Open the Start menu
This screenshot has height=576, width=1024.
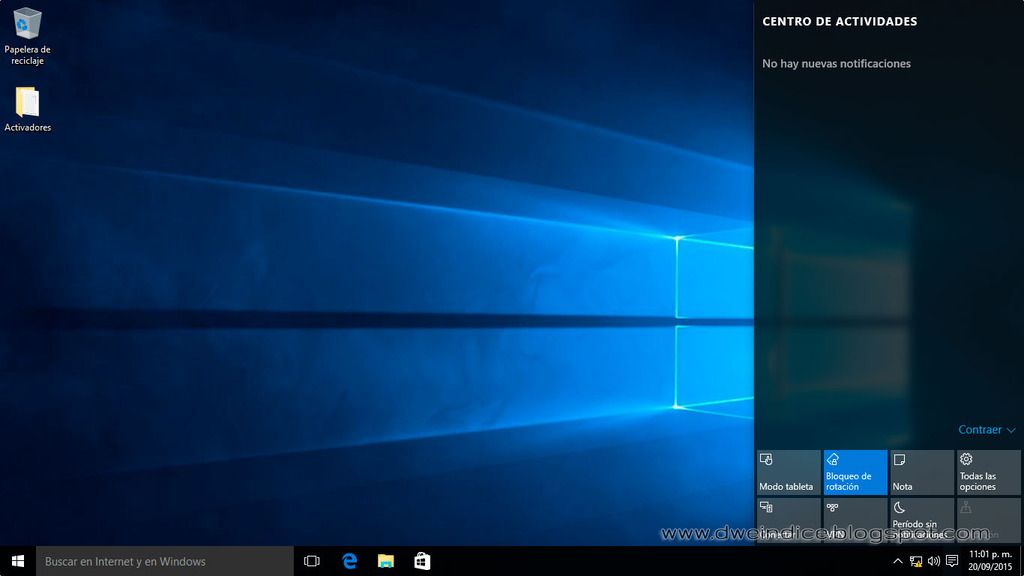[17, 561]
